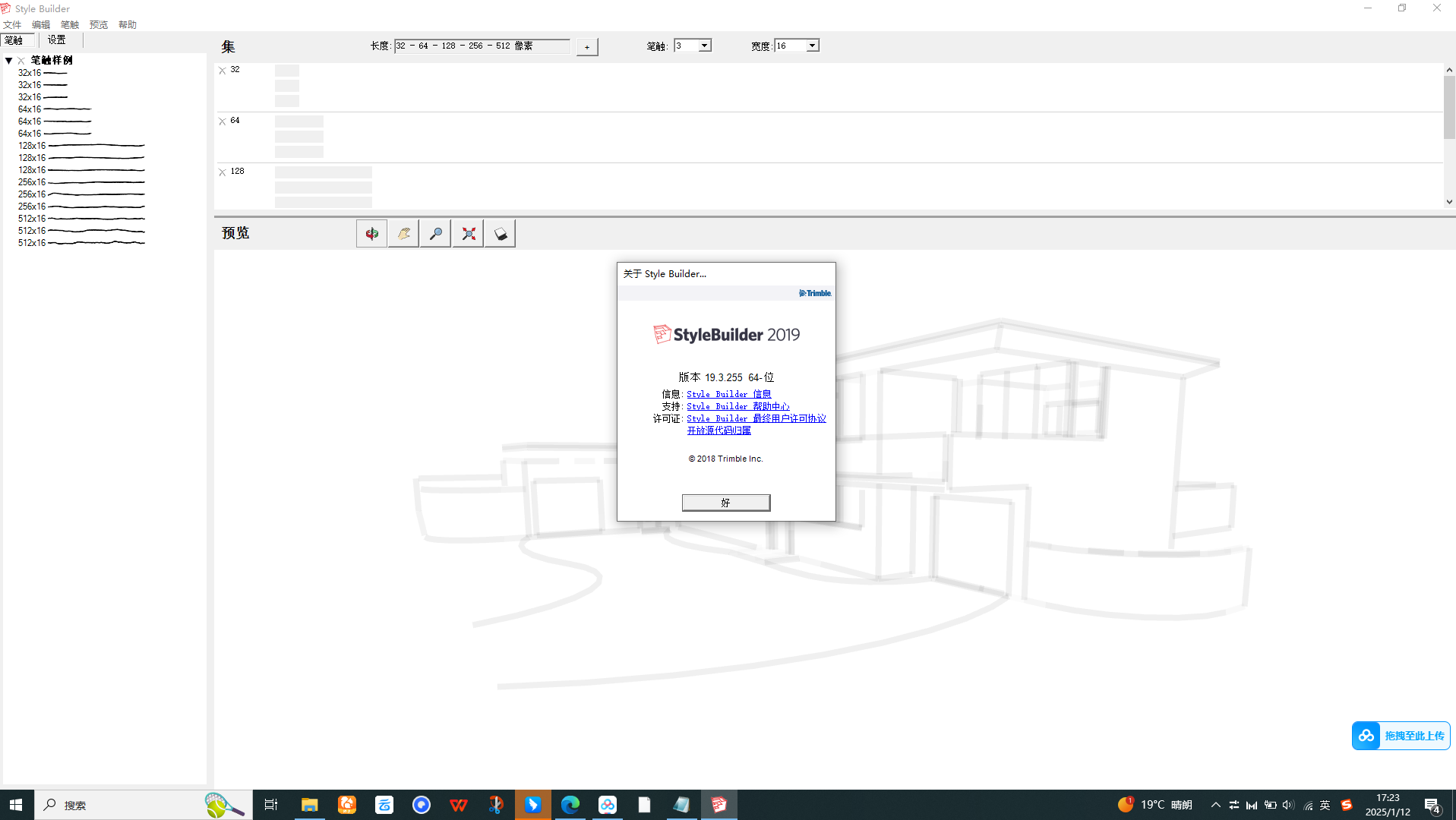Open the orange home app on taskbar
1456x820 pixels.
(x=347, y=805)
